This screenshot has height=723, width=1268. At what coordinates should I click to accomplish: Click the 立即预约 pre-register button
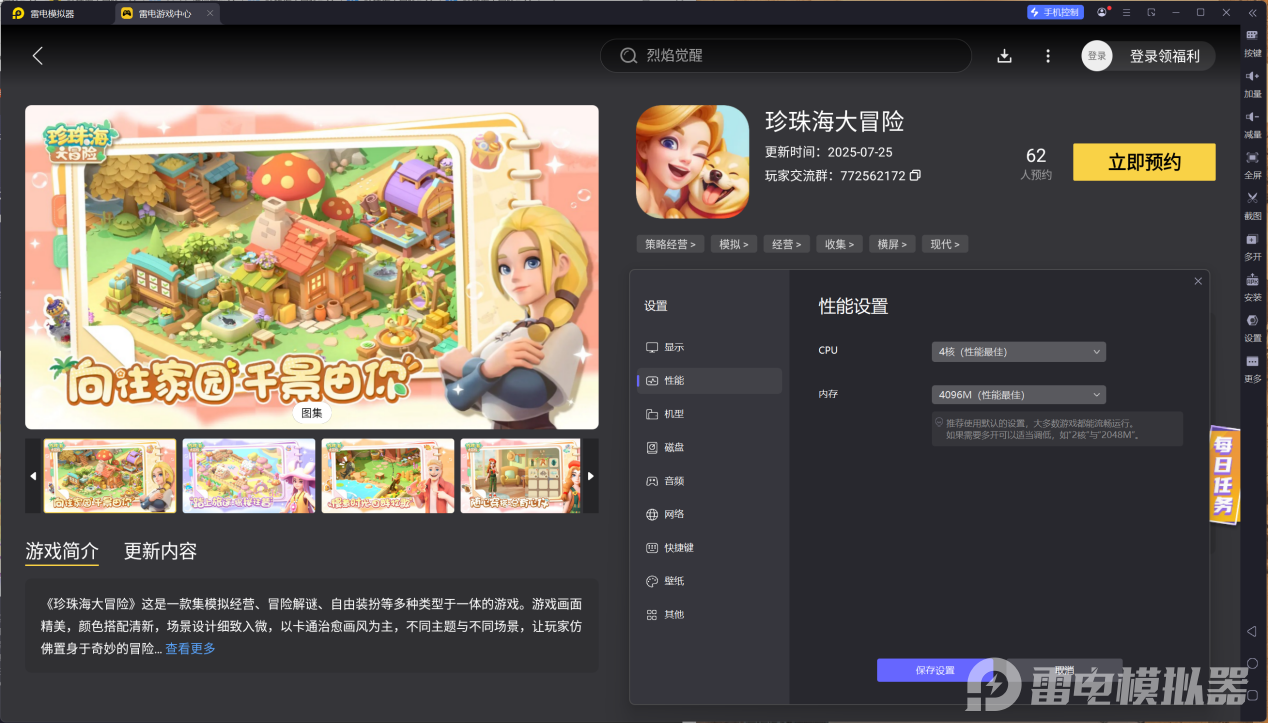pyautogui.click(x=1143, y=161)
